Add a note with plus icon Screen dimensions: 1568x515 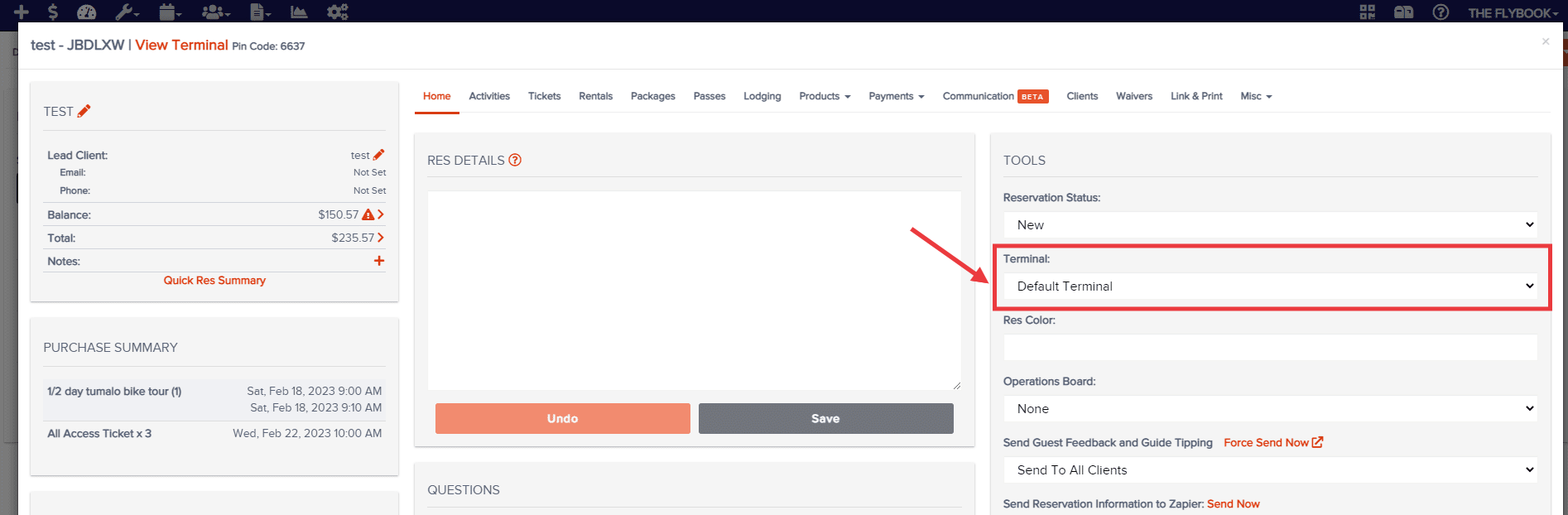pyautogui.click(x=379, y=261)
